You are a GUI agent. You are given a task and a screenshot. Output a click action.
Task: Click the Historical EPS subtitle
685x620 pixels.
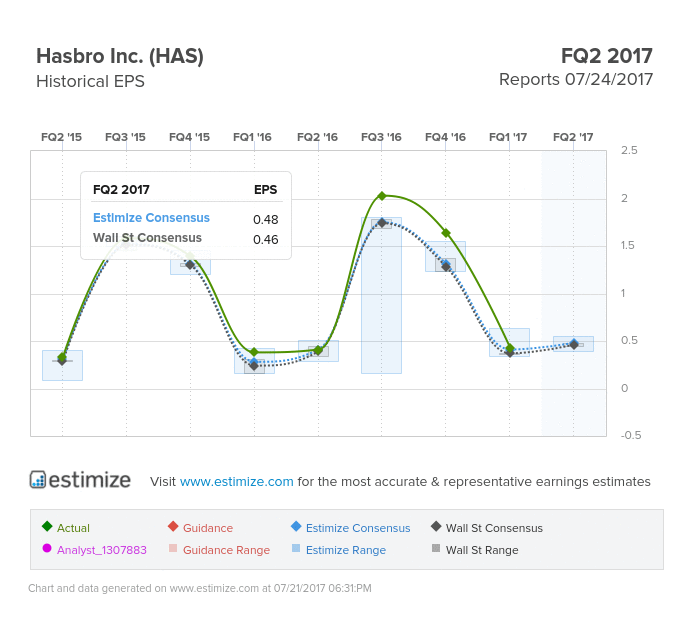click(x=90, y=81)
